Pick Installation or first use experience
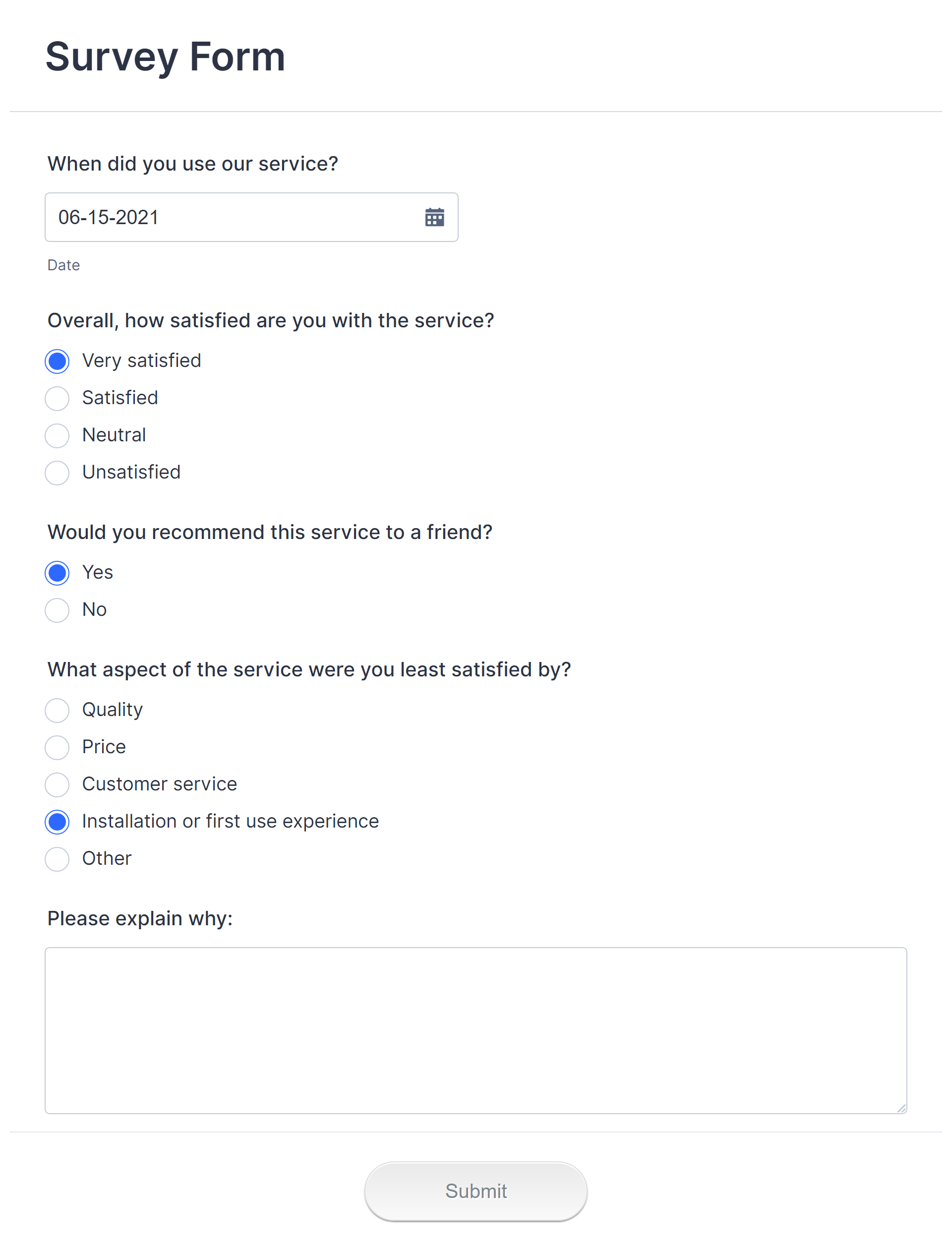The image size is (952, 1257). click(x=58, y=822)
